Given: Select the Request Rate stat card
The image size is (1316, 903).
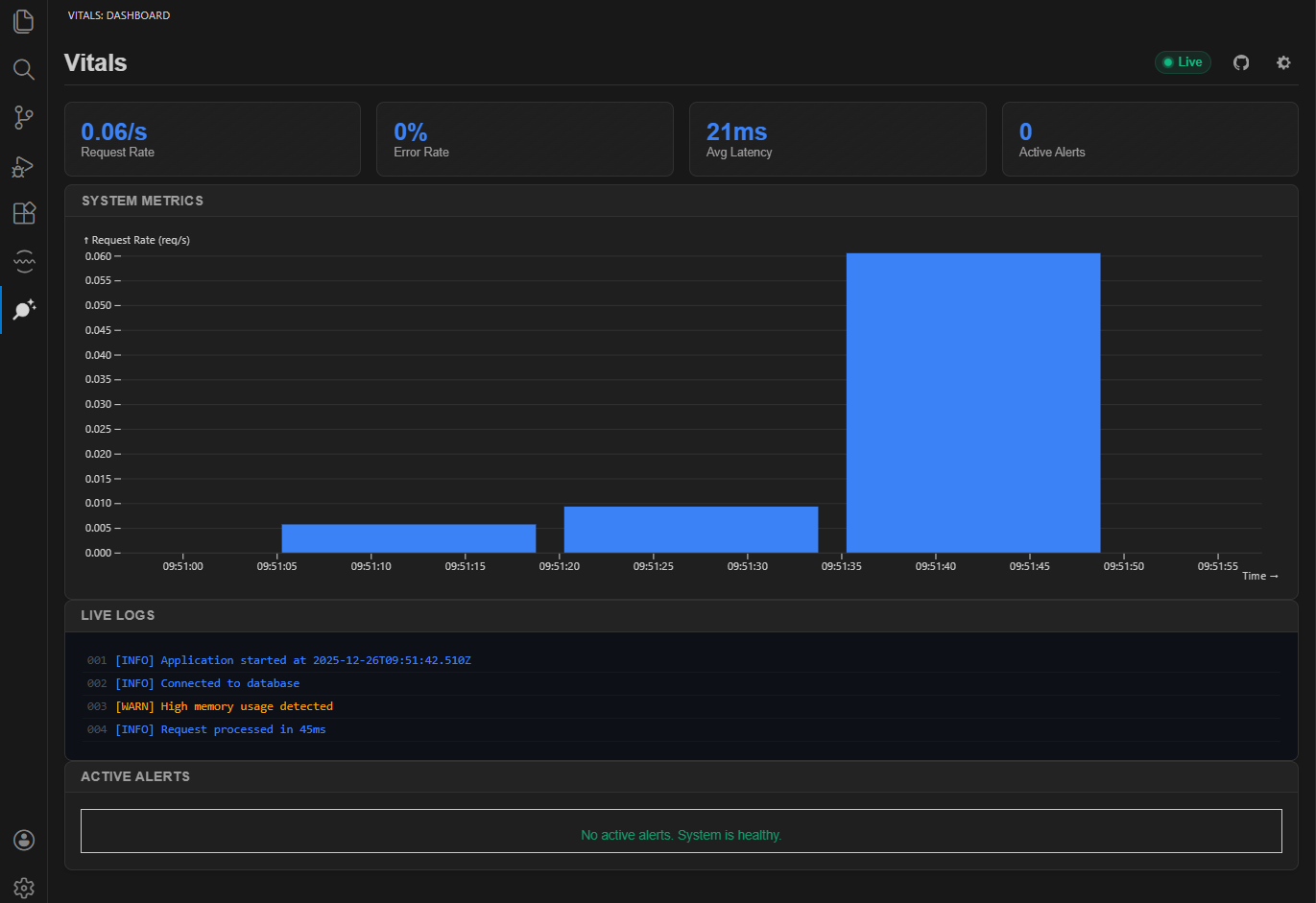Looking at the screenshot, I should (x=212, y=138).
